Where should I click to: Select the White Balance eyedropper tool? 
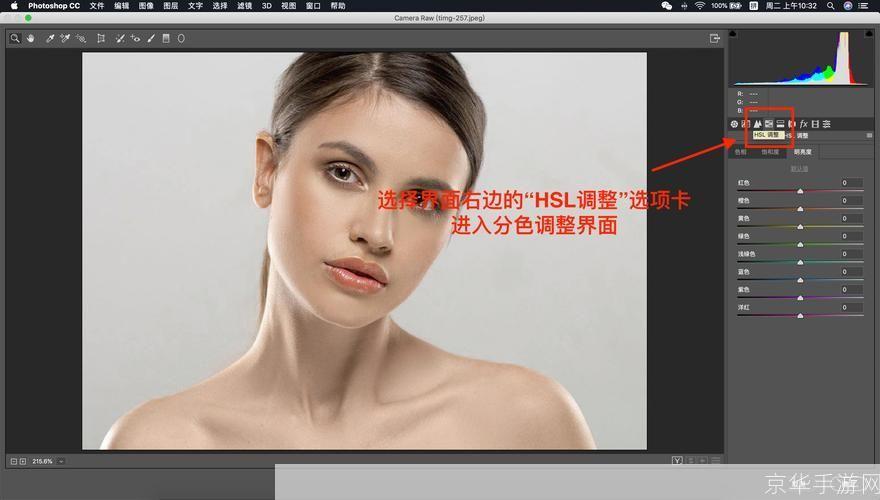coord(50,38)
